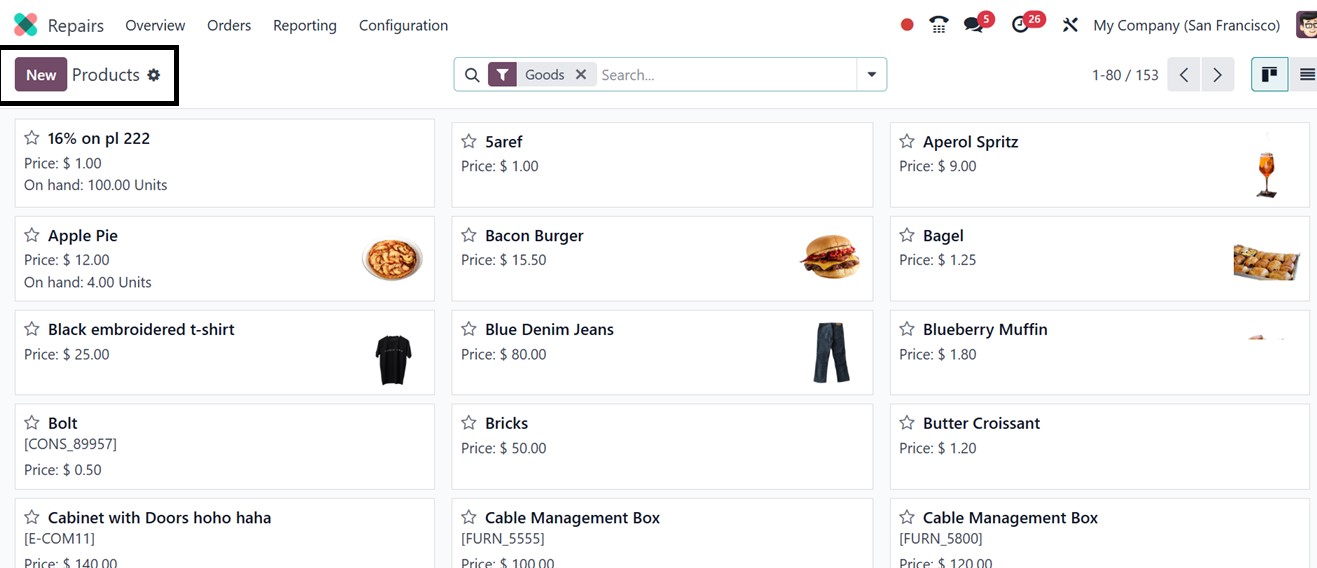This screenshot has height=568, width=1317.
Task: Favorite the Apple Pie product star
Action: 32,236
